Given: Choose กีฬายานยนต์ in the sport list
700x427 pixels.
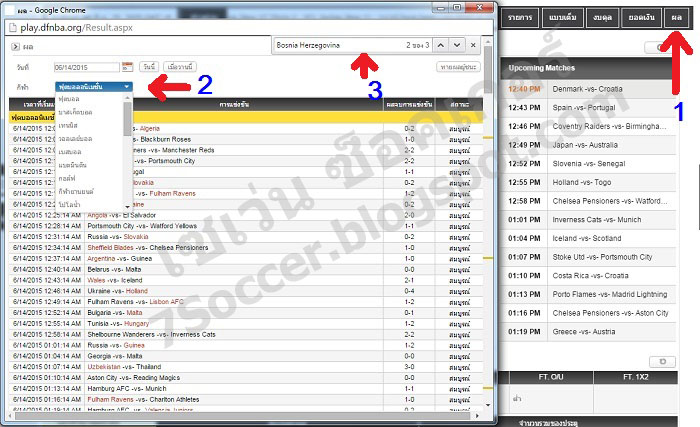Looking at the screenshot, I should [x=76, y=191].
